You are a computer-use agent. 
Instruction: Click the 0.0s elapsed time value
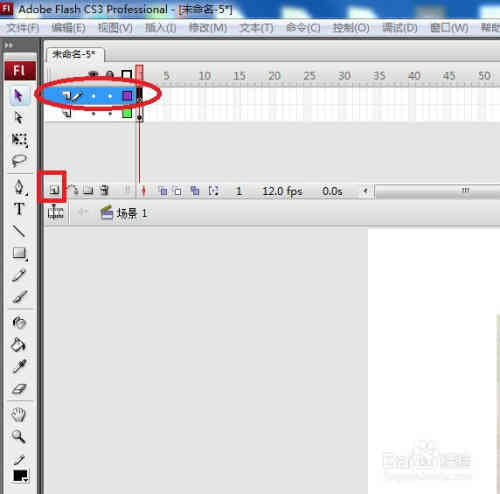tap(332, 191)
